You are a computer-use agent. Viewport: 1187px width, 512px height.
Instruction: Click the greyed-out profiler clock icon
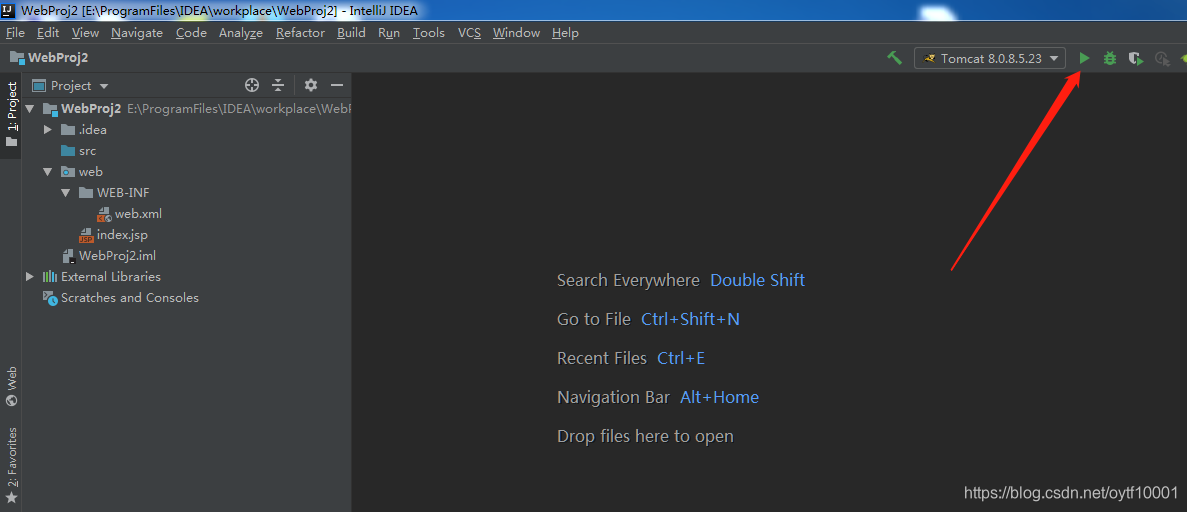click(1162, 58)
